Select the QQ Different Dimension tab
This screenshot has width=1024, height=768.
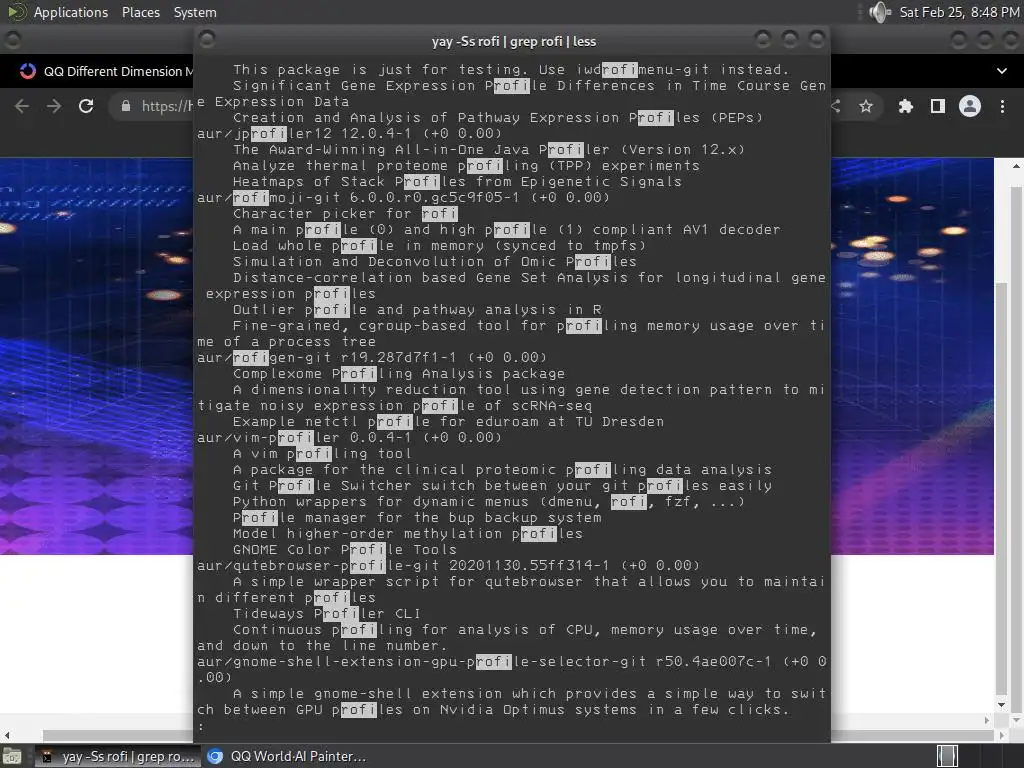click(x=108, y=71)
